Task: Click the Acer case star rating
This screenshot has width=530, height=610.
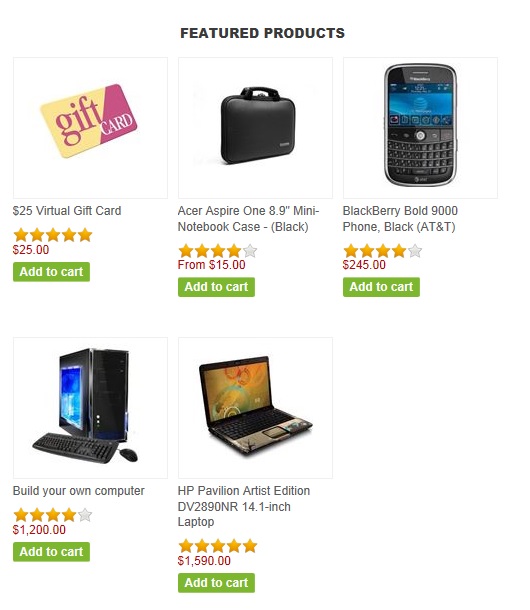Action: (x=218, y=251)
